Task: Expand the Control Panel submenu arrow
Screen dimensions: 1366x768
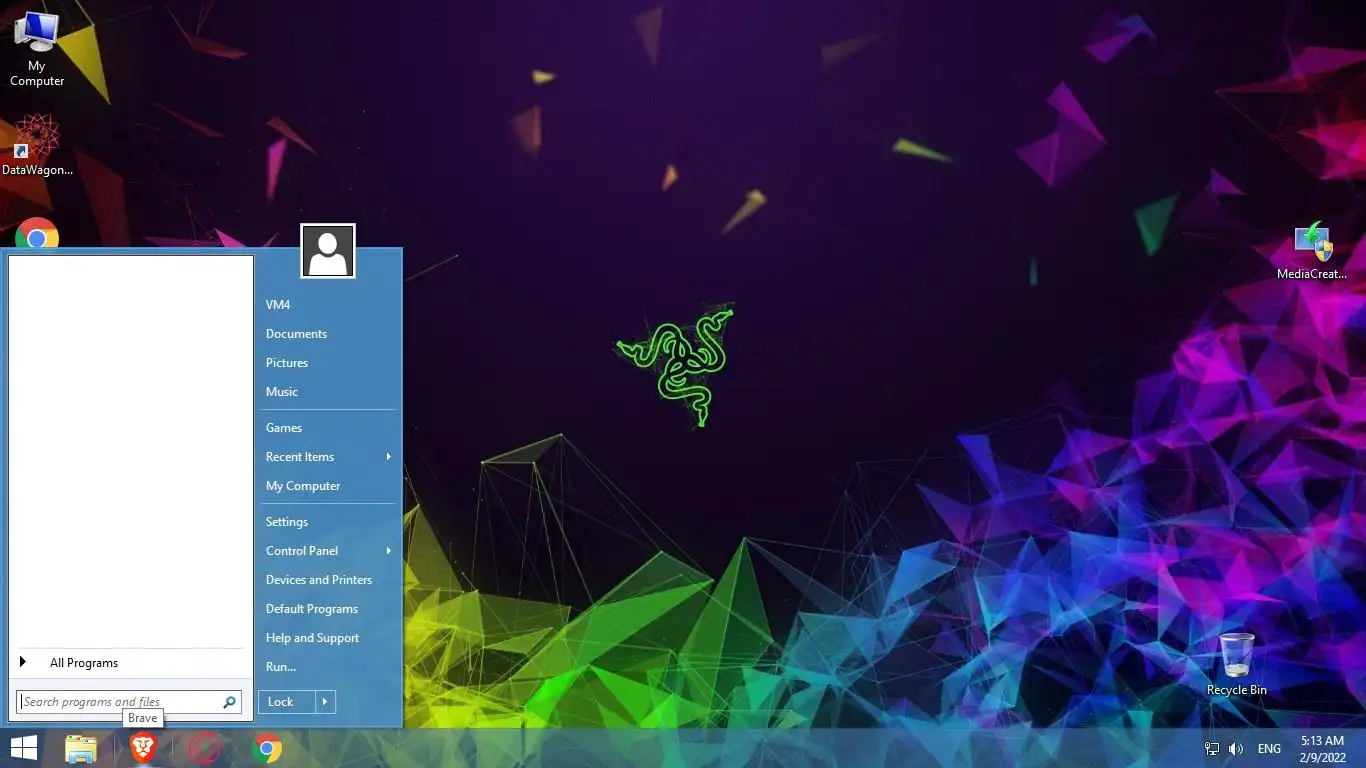Action: pos(388,551)
